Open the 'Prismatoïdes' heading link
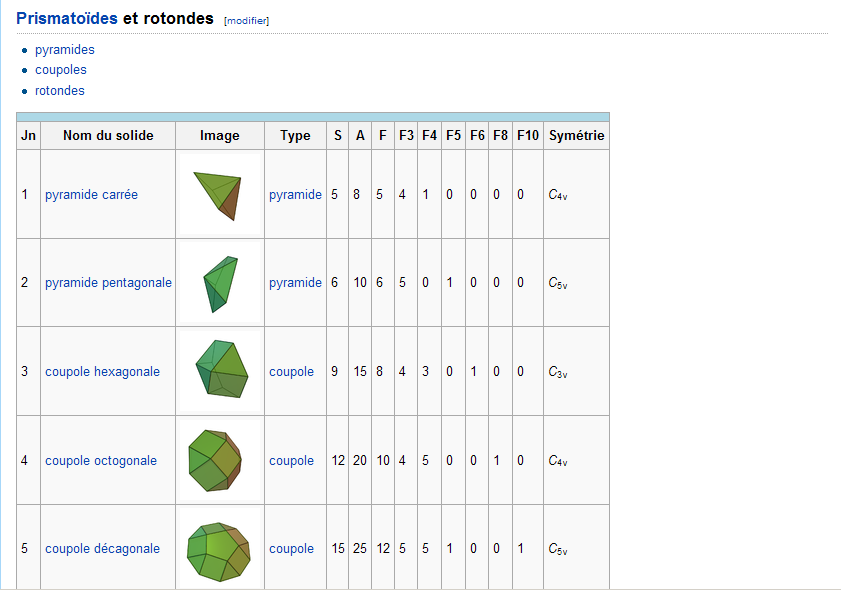 tap(67, 18)
